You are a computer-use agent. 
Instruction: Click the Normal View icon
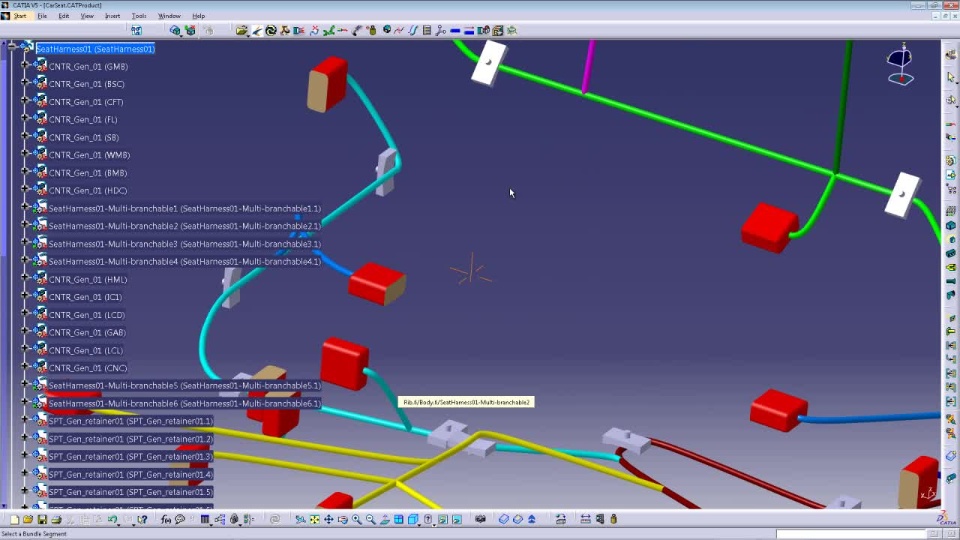point(384,519)
